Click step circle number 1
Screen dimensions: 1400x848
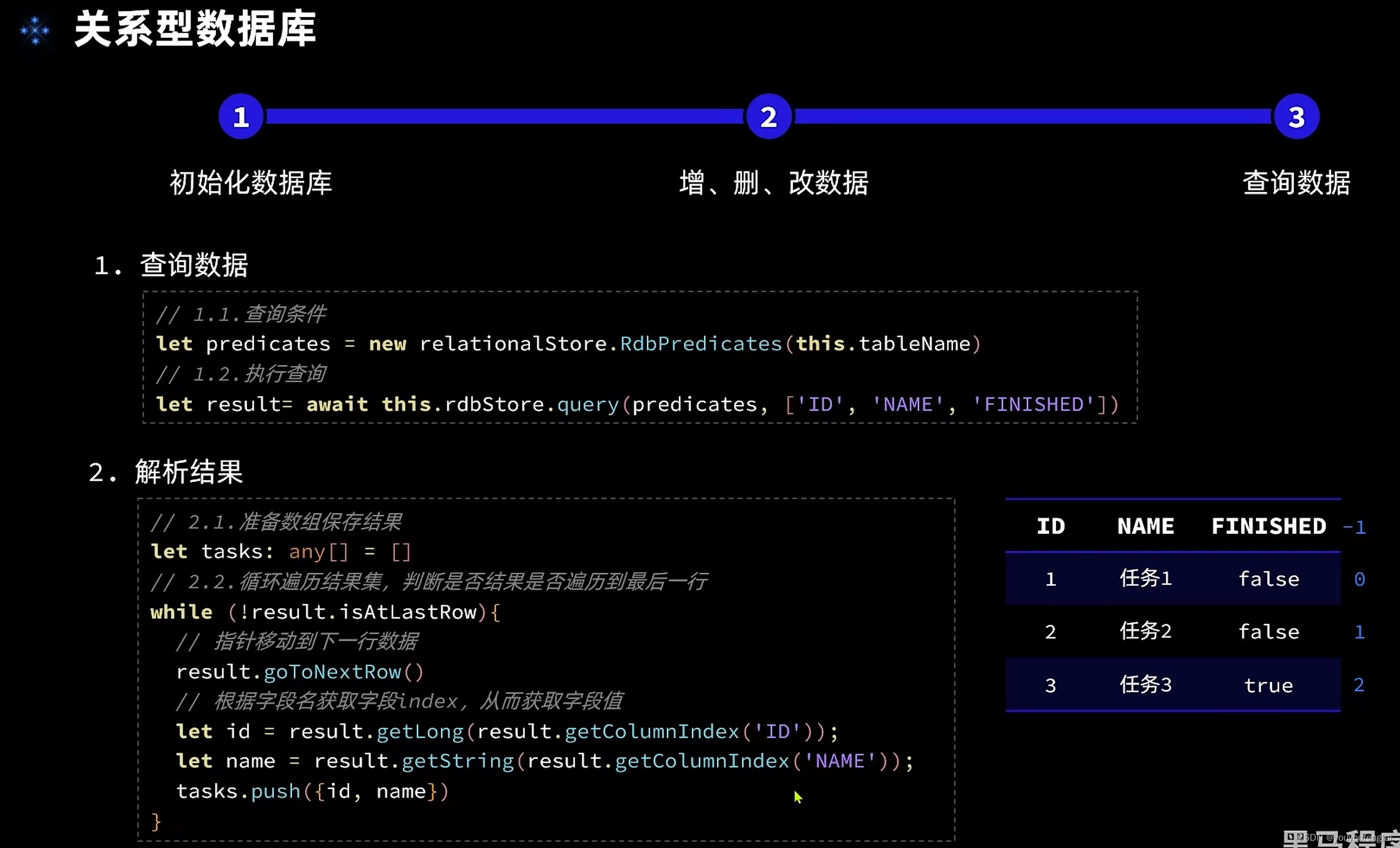coord(241,116)
